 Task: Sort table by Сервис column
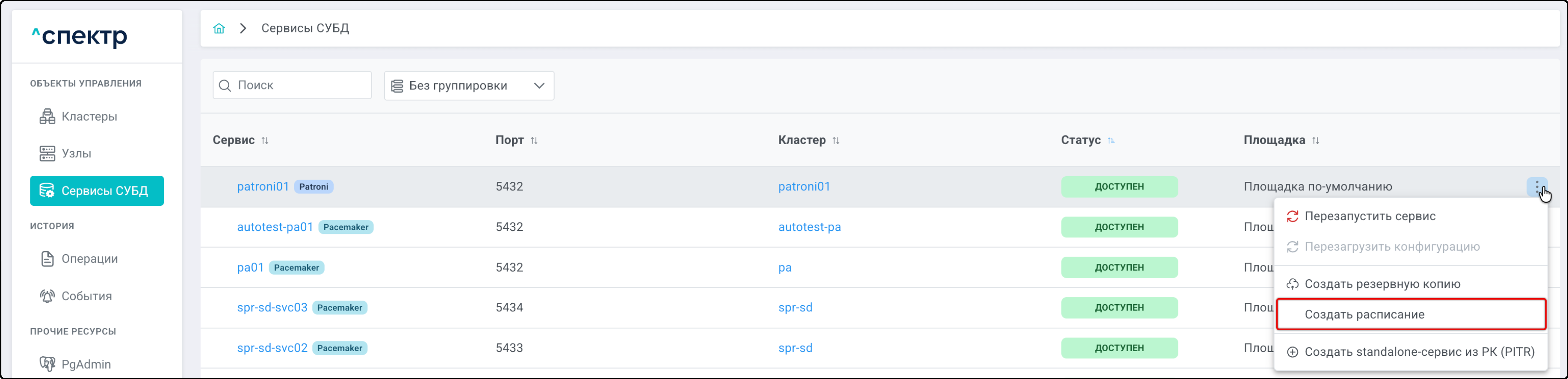265,141
